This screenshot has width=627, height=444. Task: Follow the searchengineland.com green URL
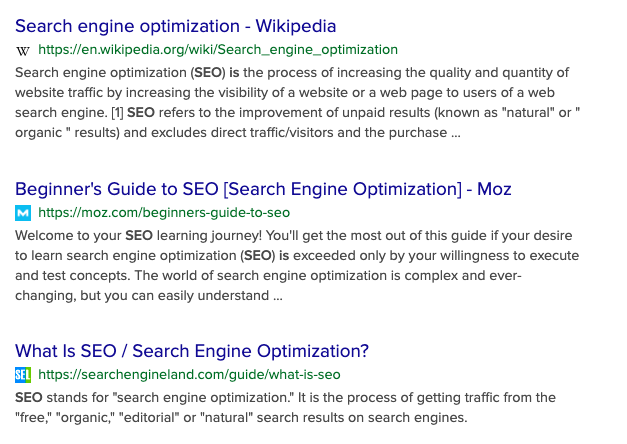[189, 375]
